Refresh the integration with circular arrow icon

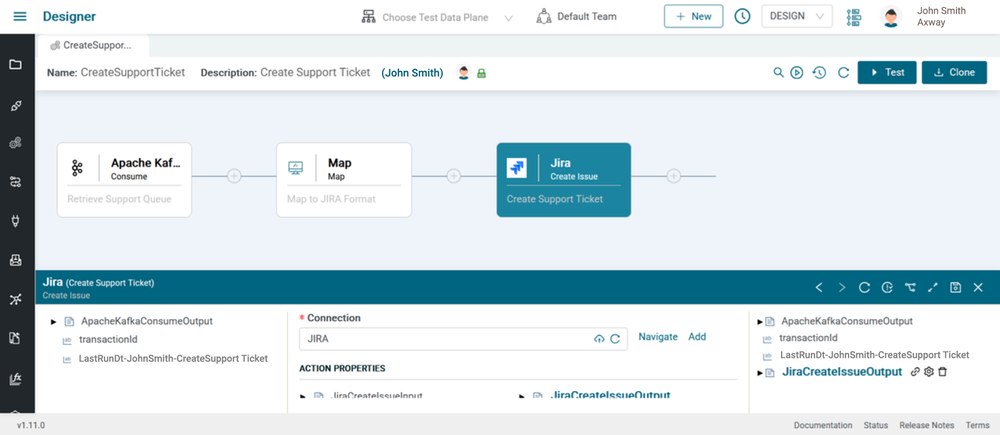click(x=843, y=73)
